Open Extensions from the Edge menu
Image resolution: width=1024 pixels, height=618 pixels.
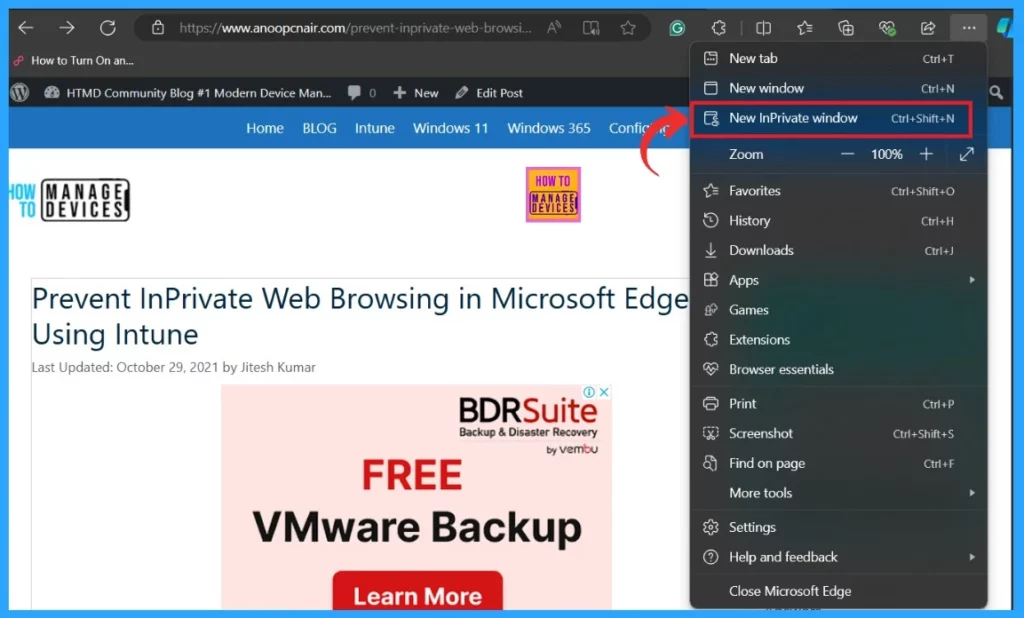(x=839, y=340)
